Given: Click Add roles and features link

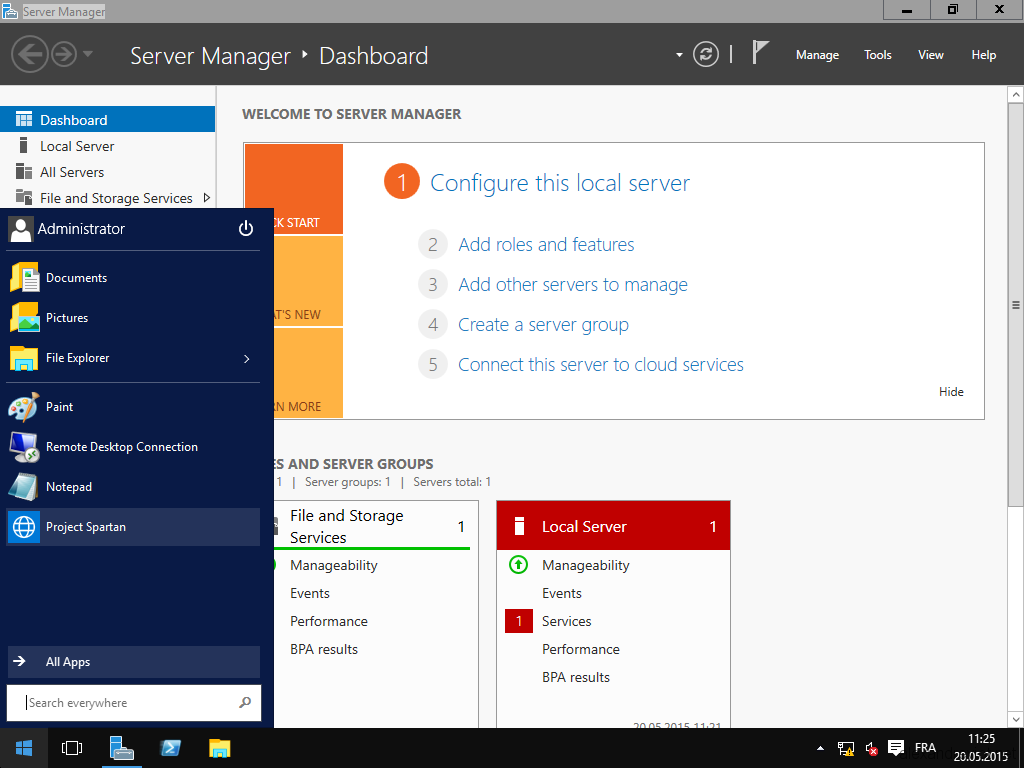Looking at the screenshot, I should coord(546,244).
